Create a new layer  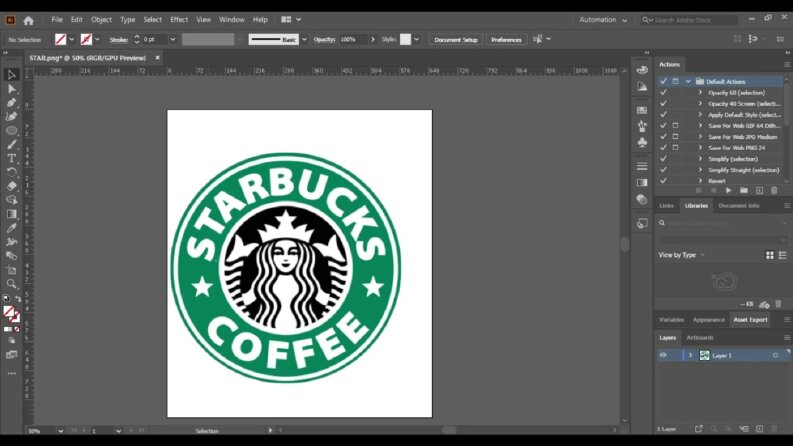(x=759, y=429)
